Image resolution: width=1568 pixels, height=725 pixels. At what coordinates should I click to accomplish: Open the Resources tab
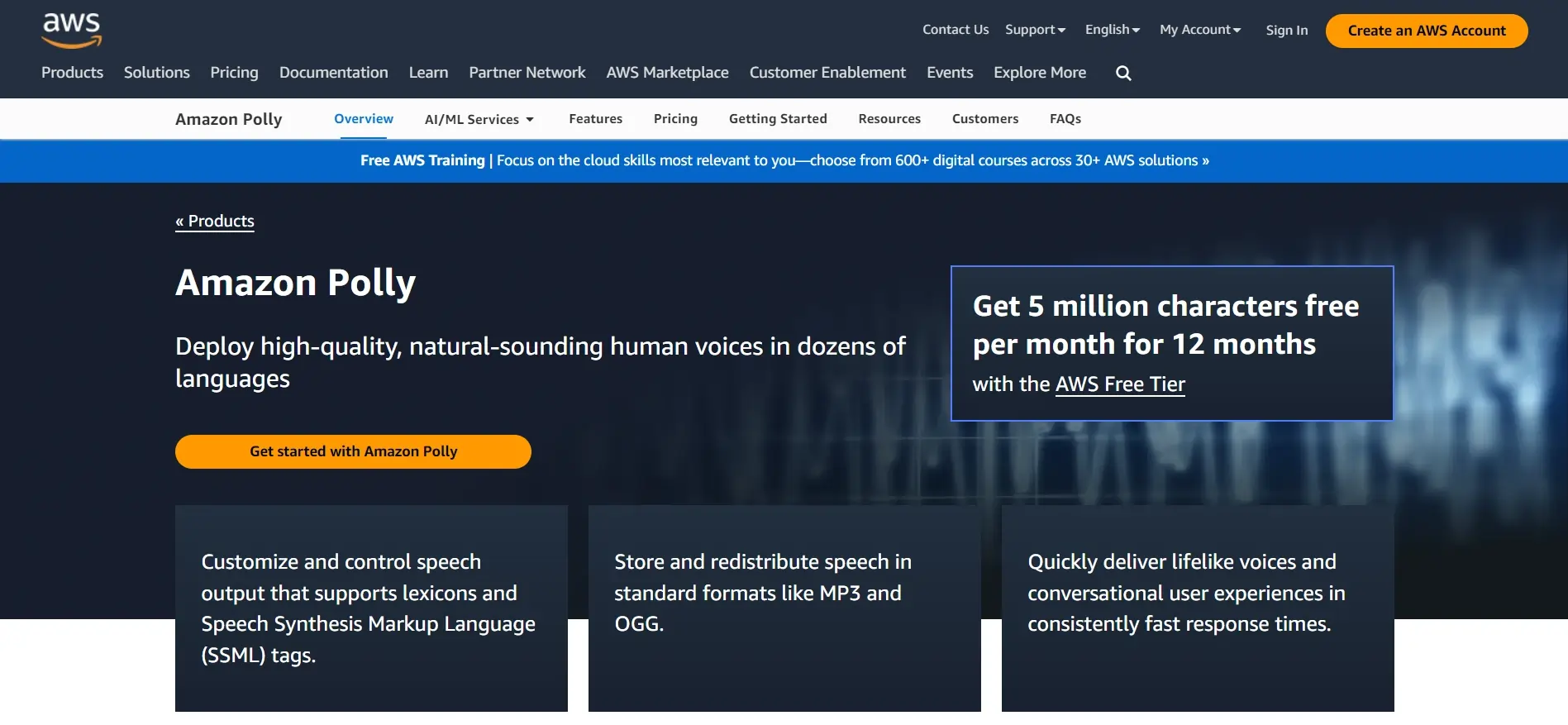tap(889, 119)
